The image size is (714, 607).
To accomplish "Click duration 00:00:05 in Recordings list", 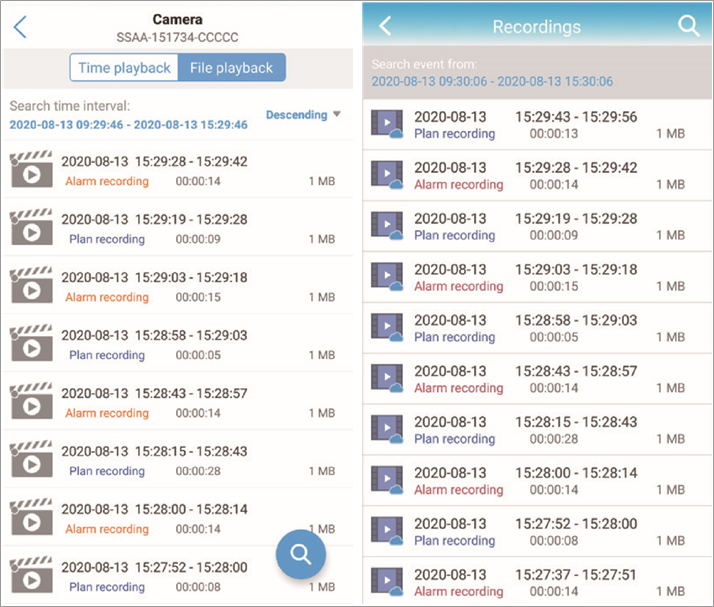I will [x=554, y=337].
